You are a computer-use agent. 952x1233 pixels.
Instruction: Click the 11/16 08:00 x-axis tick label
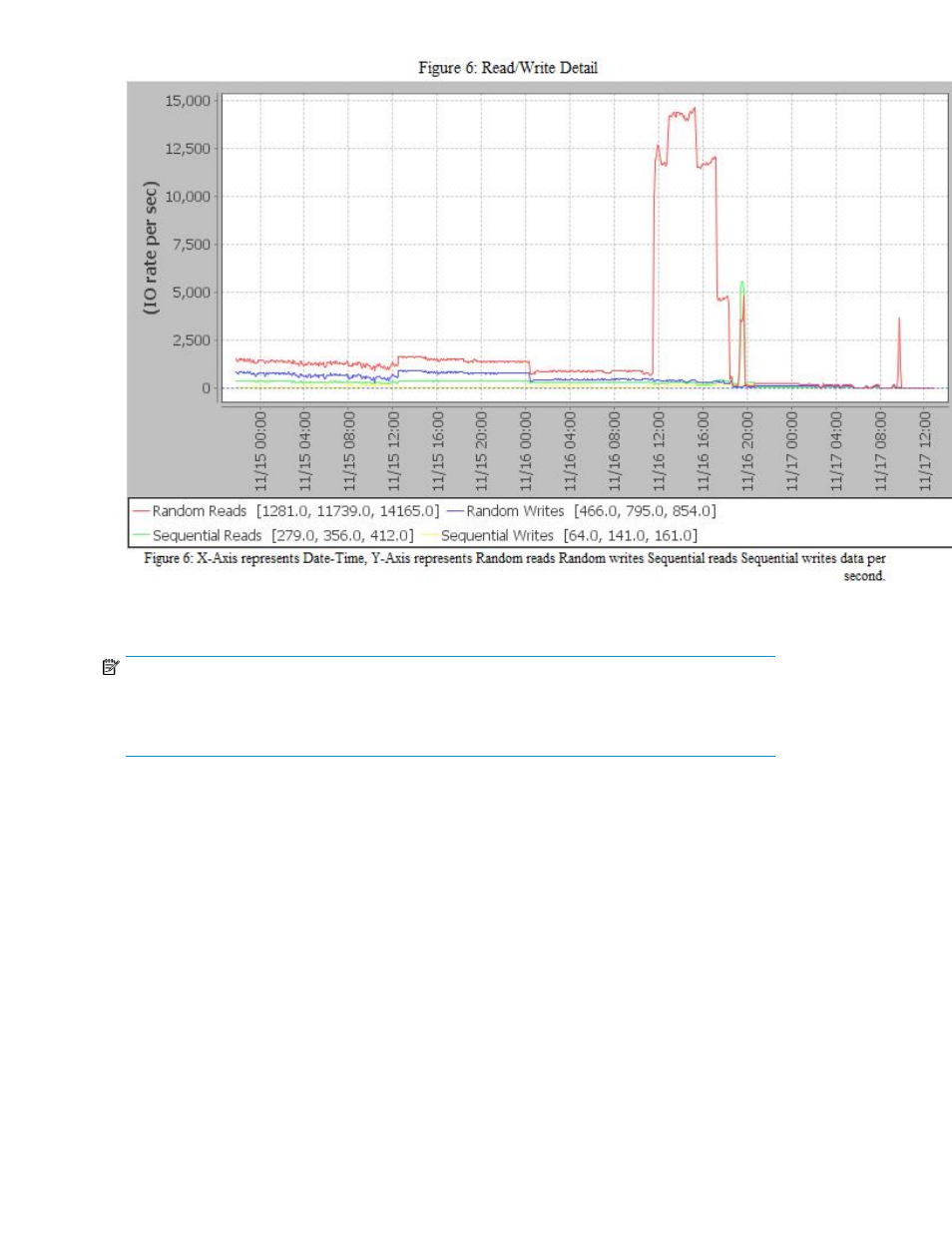pos(615,450)
